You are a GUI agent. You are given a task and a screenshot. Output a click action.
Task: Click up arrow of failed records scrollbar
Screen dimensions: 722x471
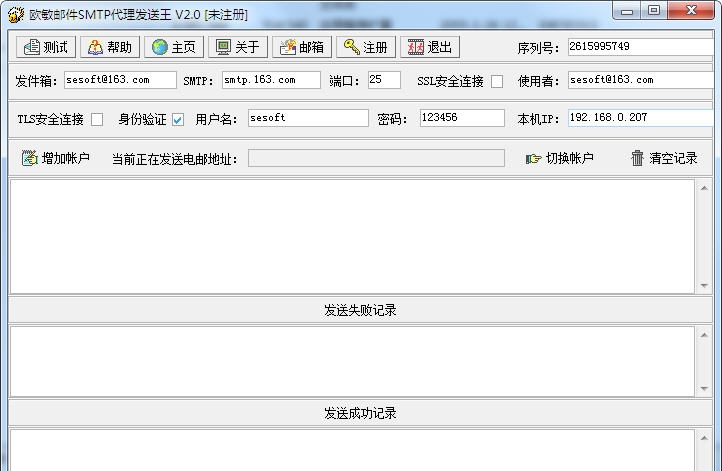[x=704, y=335]
